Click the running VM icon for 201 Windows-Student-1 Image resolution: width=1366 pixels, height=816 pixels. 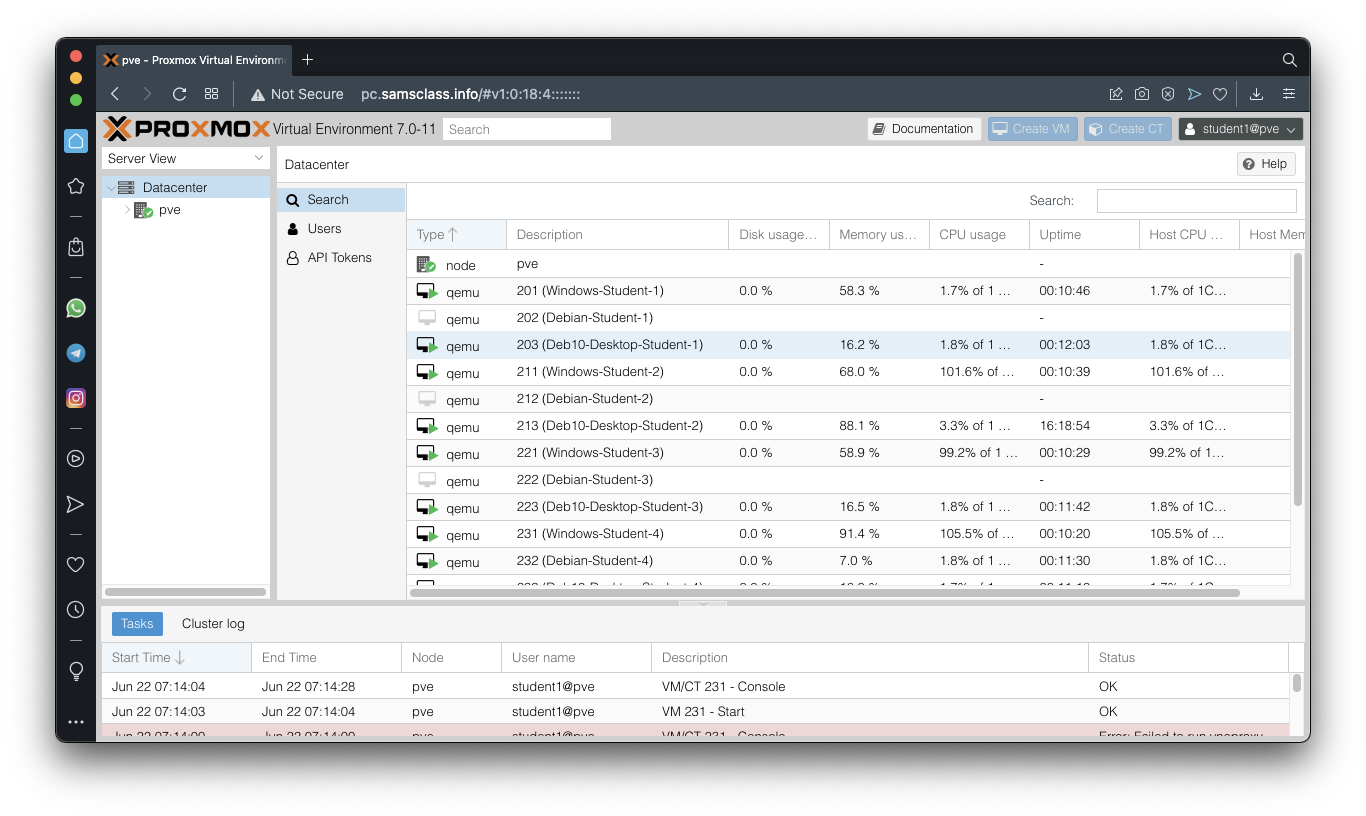pyautogui.click(x=427, y=292)
